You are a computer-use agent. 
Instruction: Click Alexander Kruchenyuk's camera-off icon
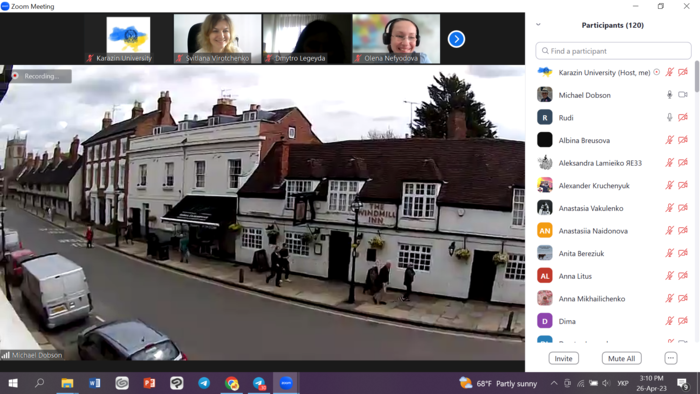683,185
